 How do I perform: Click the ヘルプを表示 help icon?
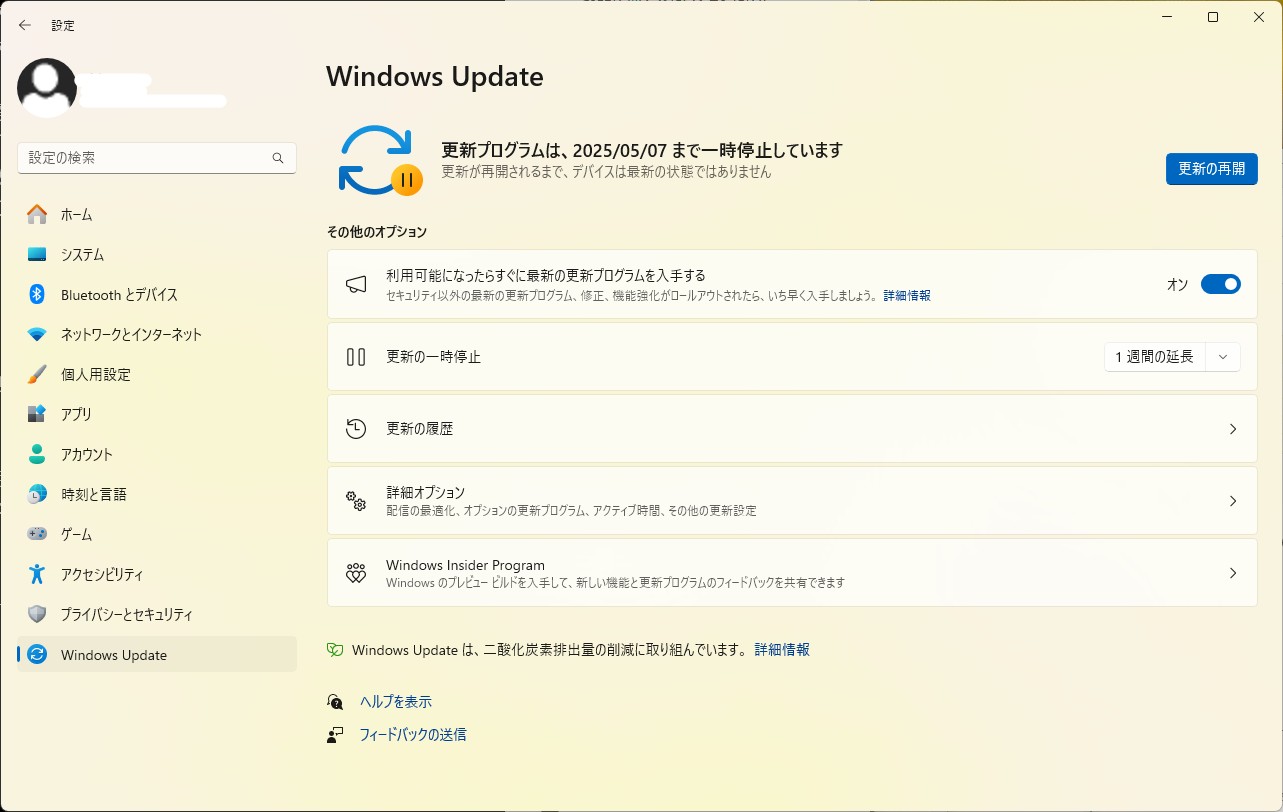[336, 702]
